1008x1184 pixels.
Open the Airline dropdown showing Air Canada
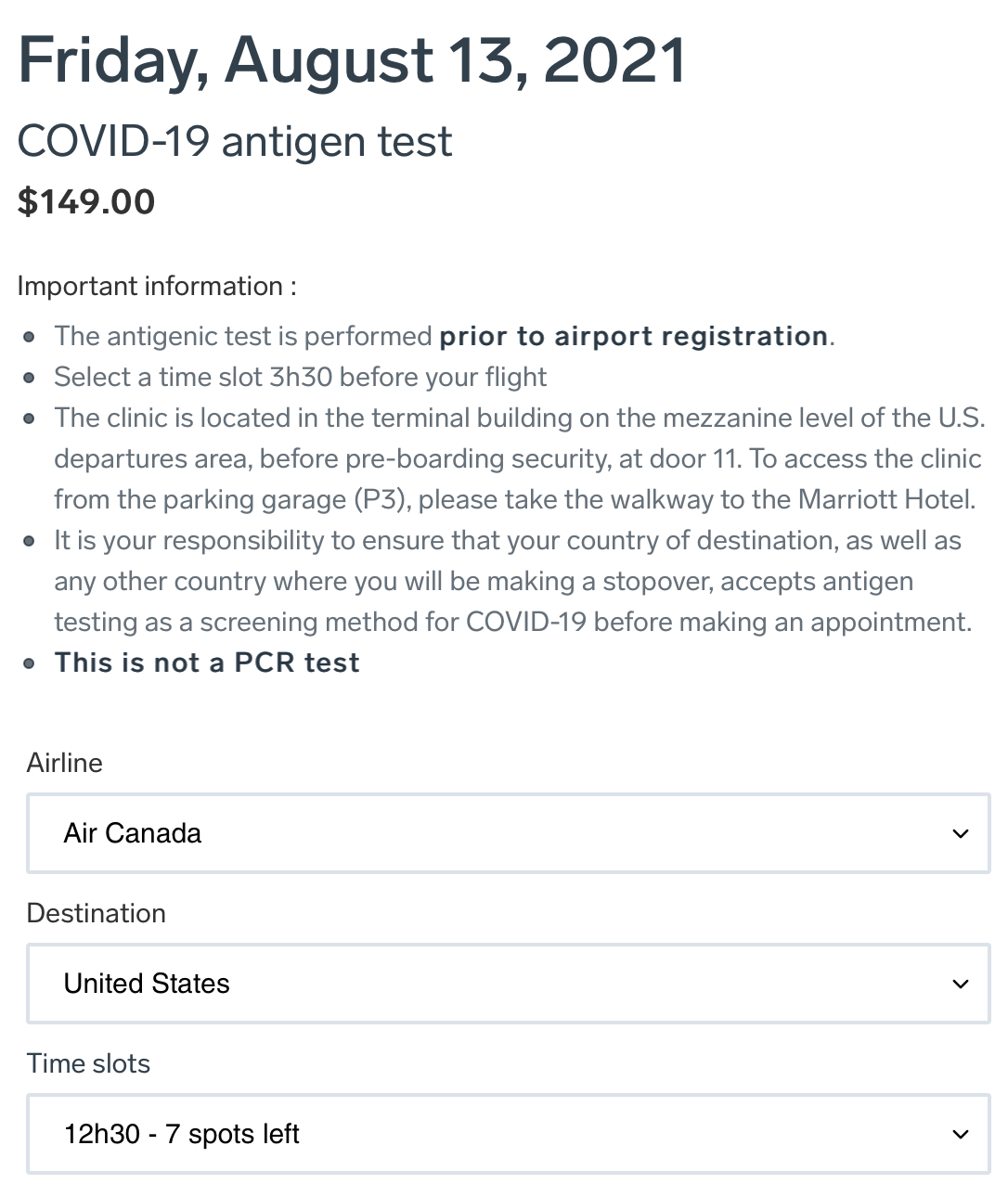point(508,833)
